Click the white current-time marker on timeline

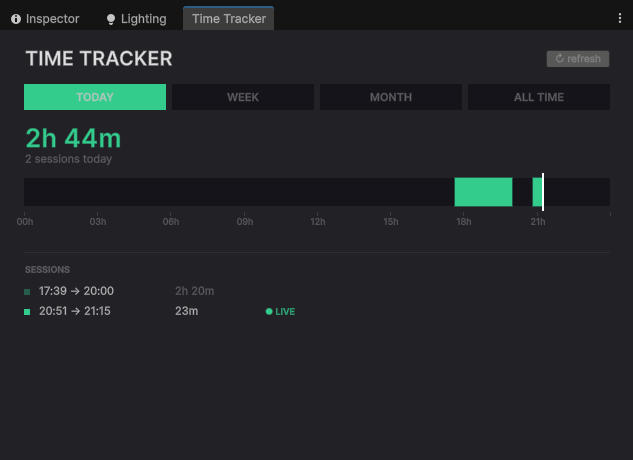[543, 192]
